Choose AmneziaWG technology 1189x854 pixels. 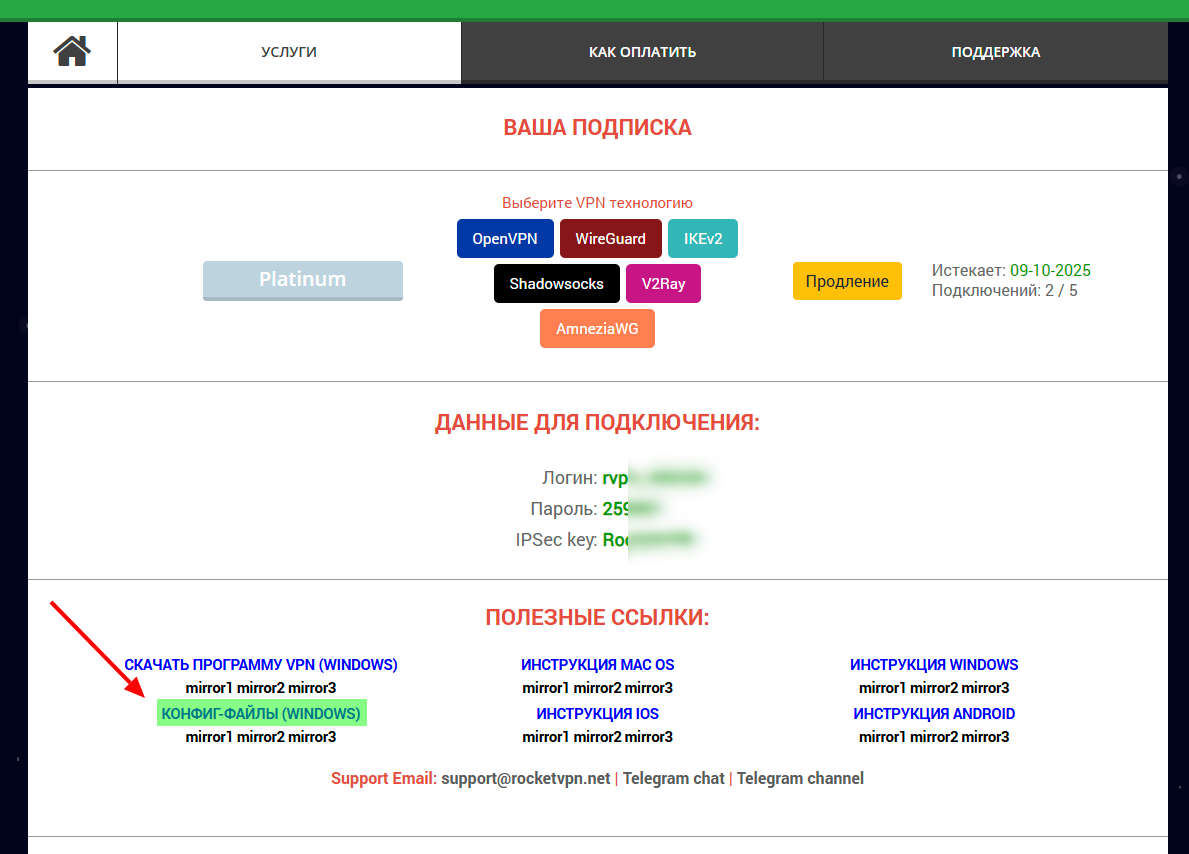click(597, 329)
